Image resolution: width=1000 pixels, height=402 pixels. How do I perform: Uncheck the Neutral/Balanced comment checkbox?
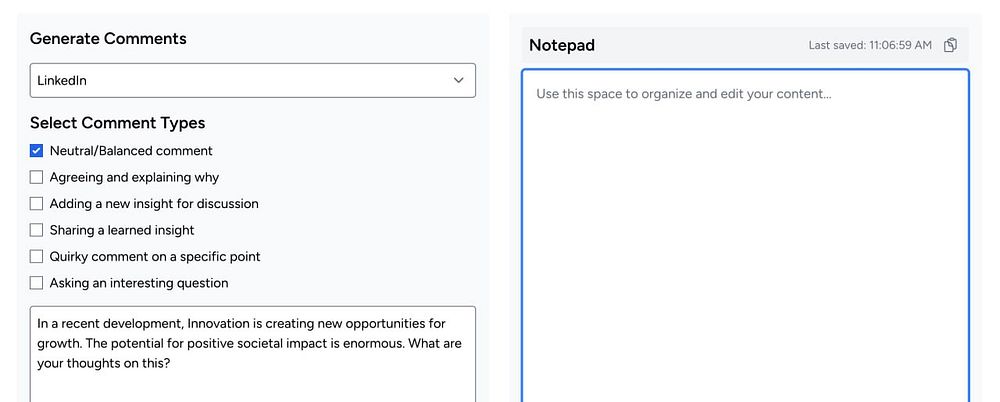[37, 151]
